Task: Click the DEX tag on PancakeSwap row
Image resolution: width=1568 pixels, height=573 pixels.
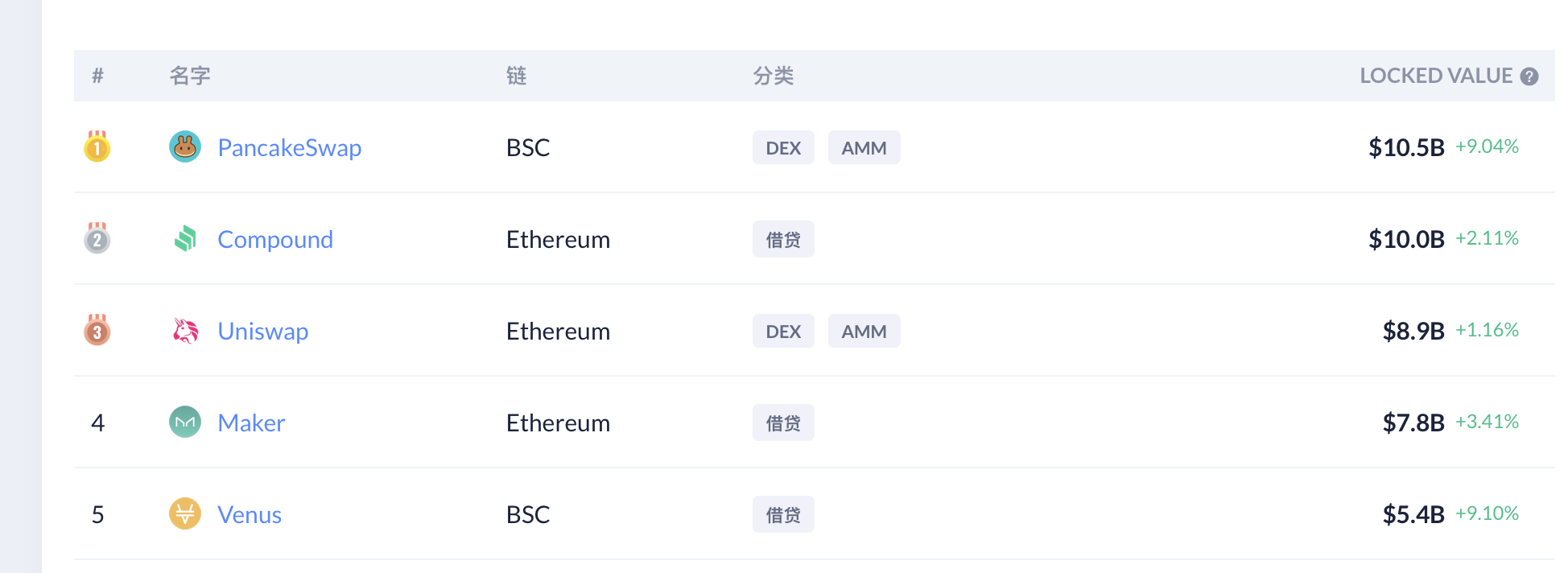Action: [782, 147]
